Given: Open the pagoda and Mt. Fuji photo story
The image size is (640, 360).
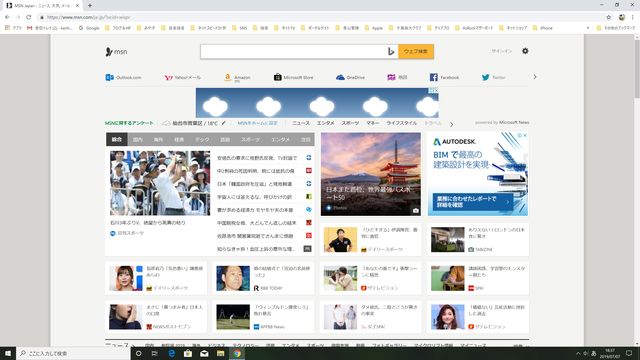Looking at the screenshot, I should [371, 174].
